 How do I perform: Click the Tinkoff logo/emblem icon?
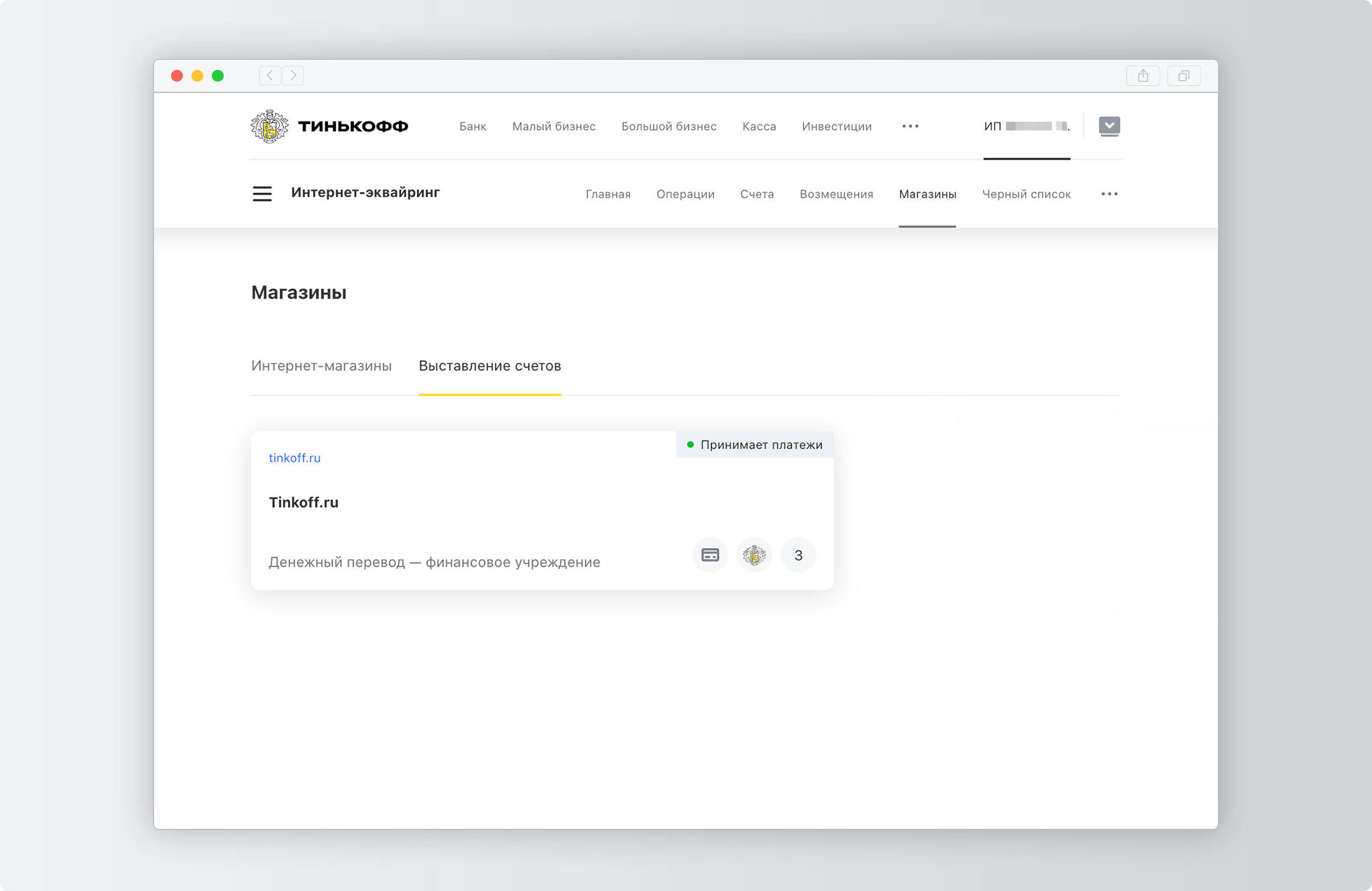click(268, 126)
